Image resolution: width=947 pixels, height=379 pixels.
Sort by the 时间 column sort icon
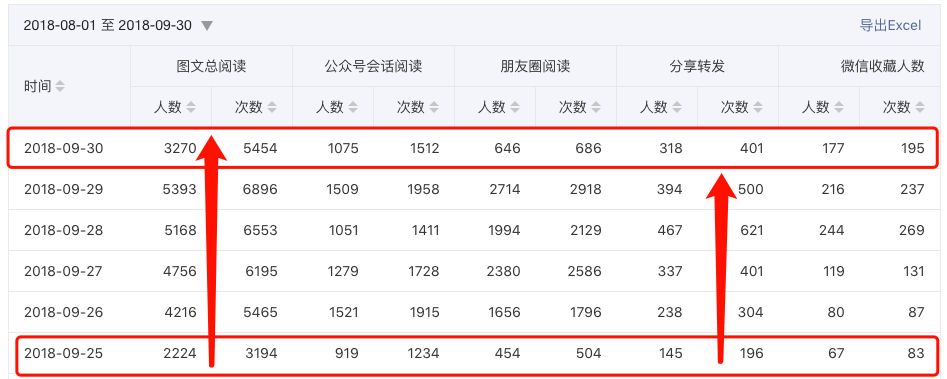tap(60, 86)
